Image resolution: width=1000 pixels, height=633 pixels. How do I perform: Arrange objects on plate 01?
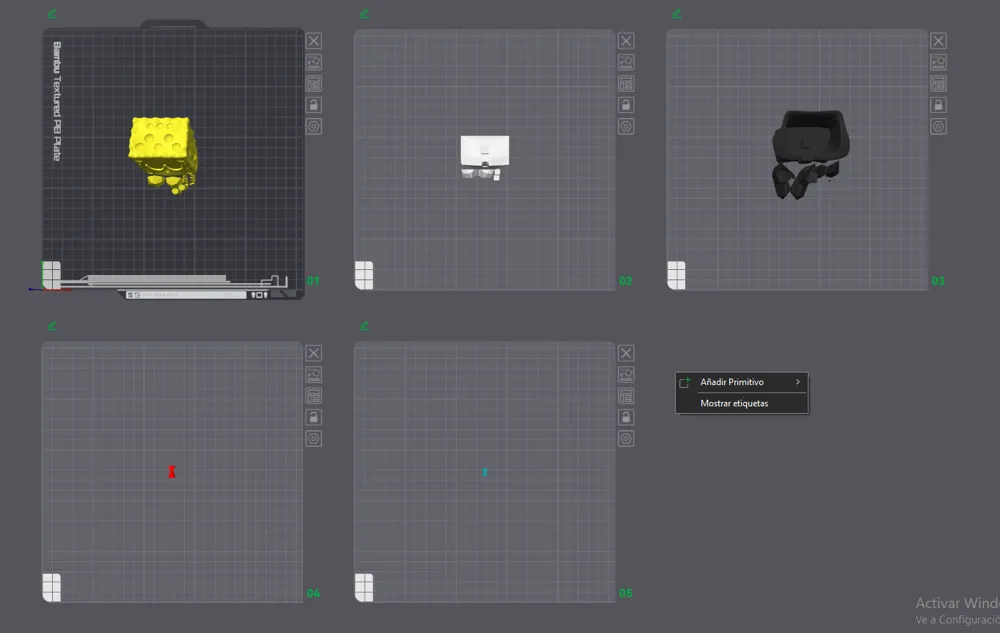314,84
